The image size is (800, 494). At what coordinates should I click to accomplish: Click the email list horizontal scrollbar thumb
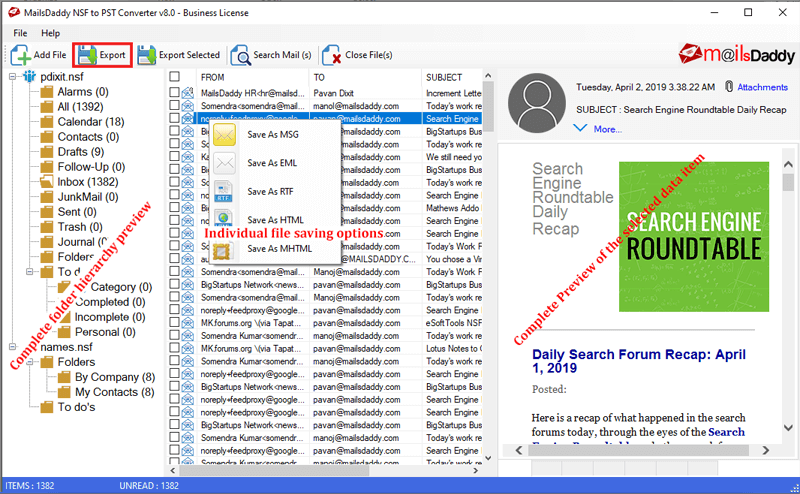tap(273, 471)
